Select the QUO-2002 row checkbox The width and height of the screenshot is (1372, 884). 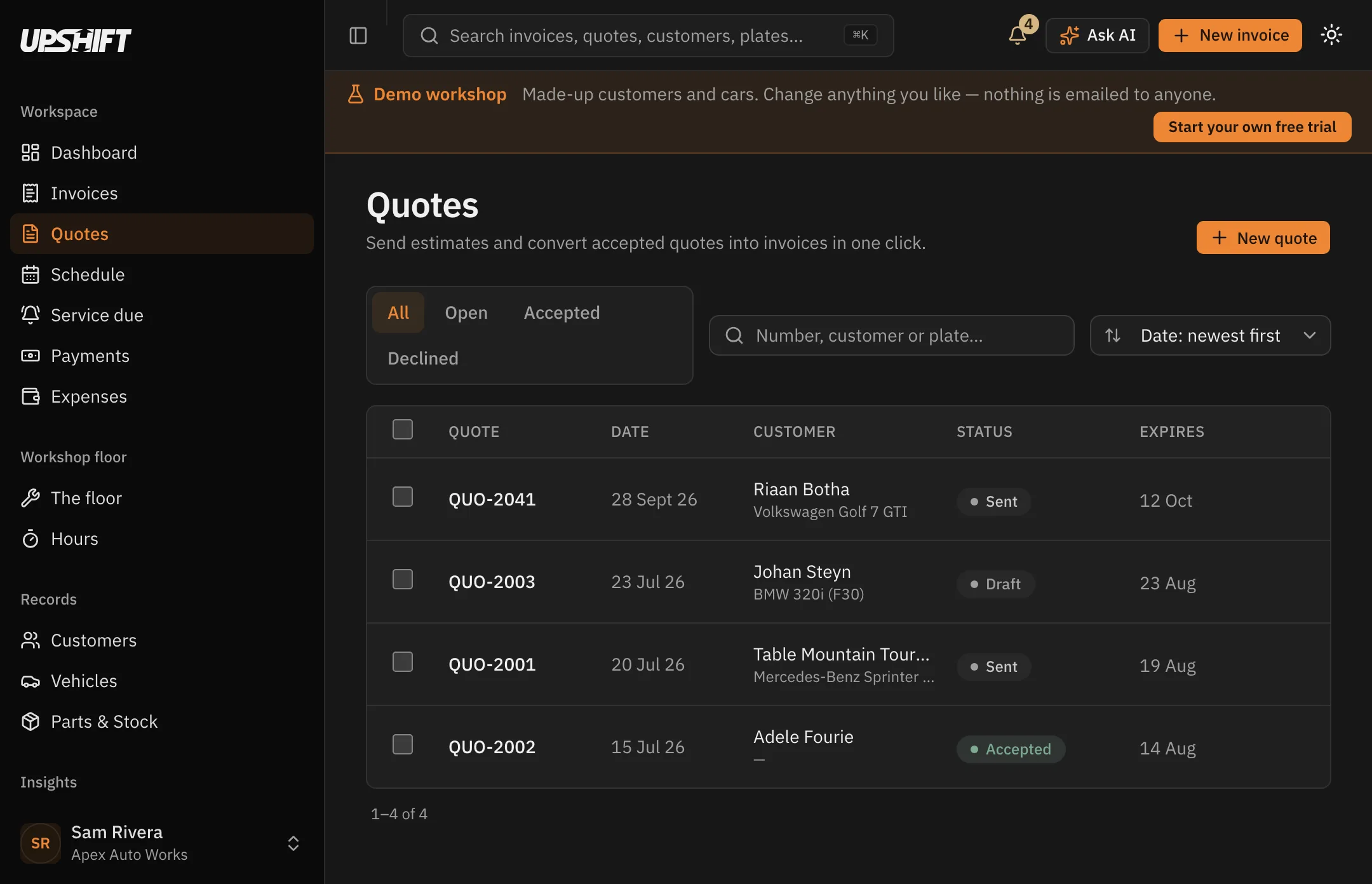point(403,744)
